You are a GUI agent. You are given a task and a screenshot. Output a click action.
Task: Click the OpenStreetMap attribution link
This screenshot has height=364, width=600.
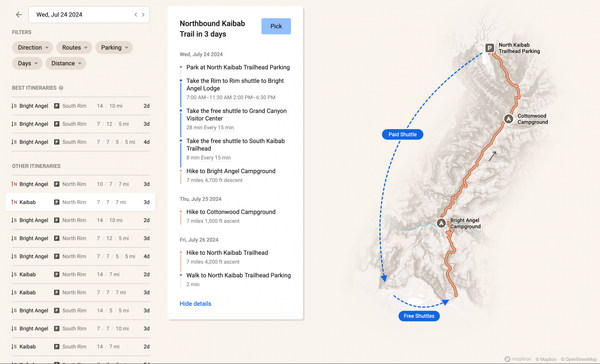579,359
